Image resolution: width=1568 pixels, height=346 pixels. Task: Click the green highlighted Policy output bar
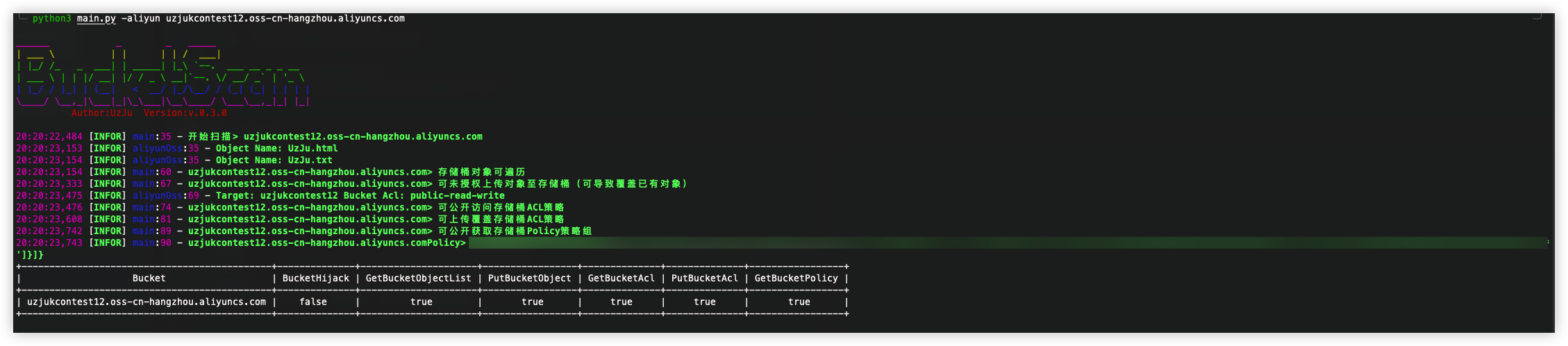point(1007,243)
